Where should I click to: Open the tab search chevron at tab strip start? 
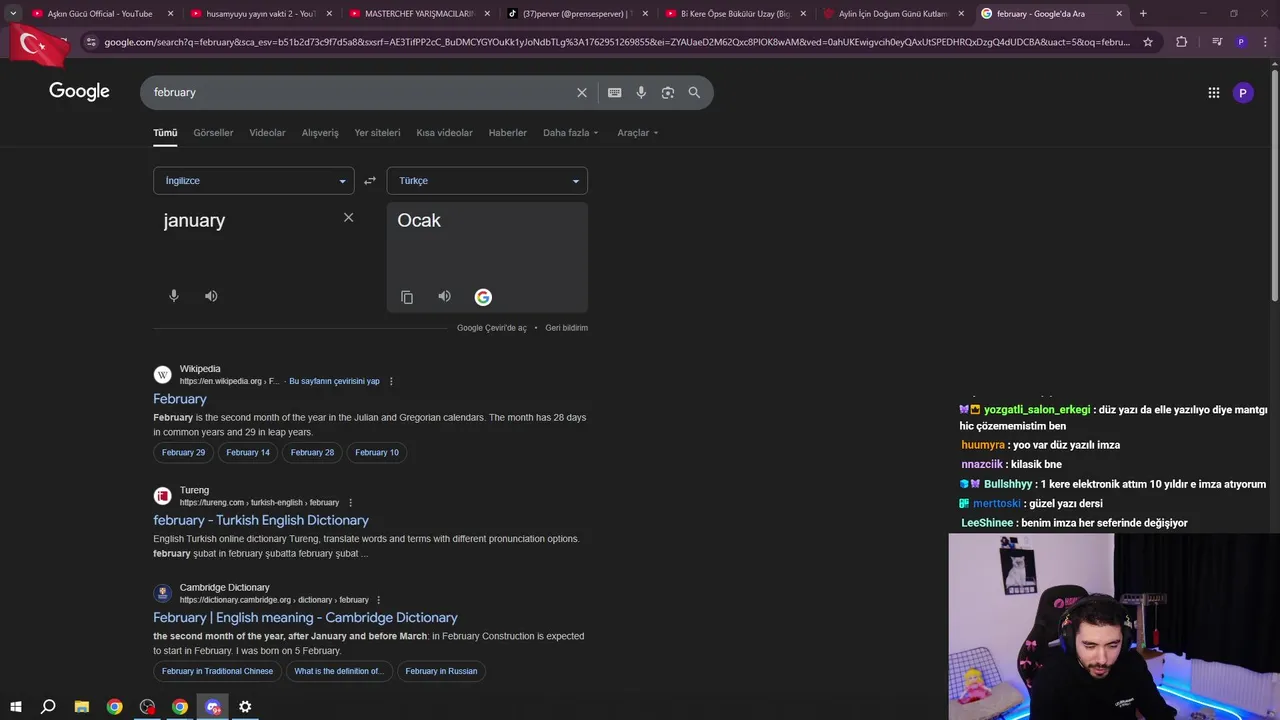(13, 14)
